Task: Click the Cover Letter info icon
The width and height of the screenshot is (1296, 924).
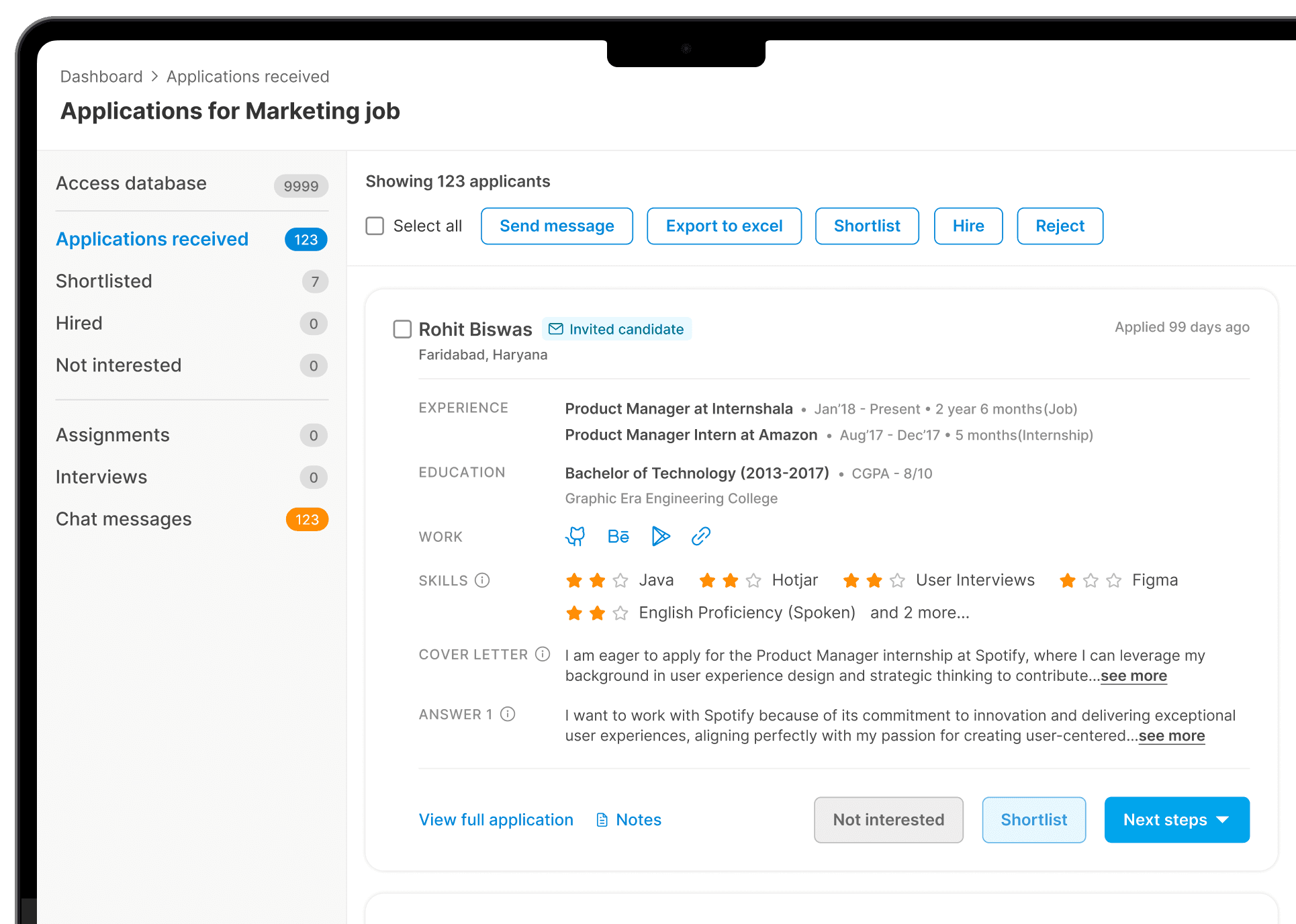Action: [543, 654]
